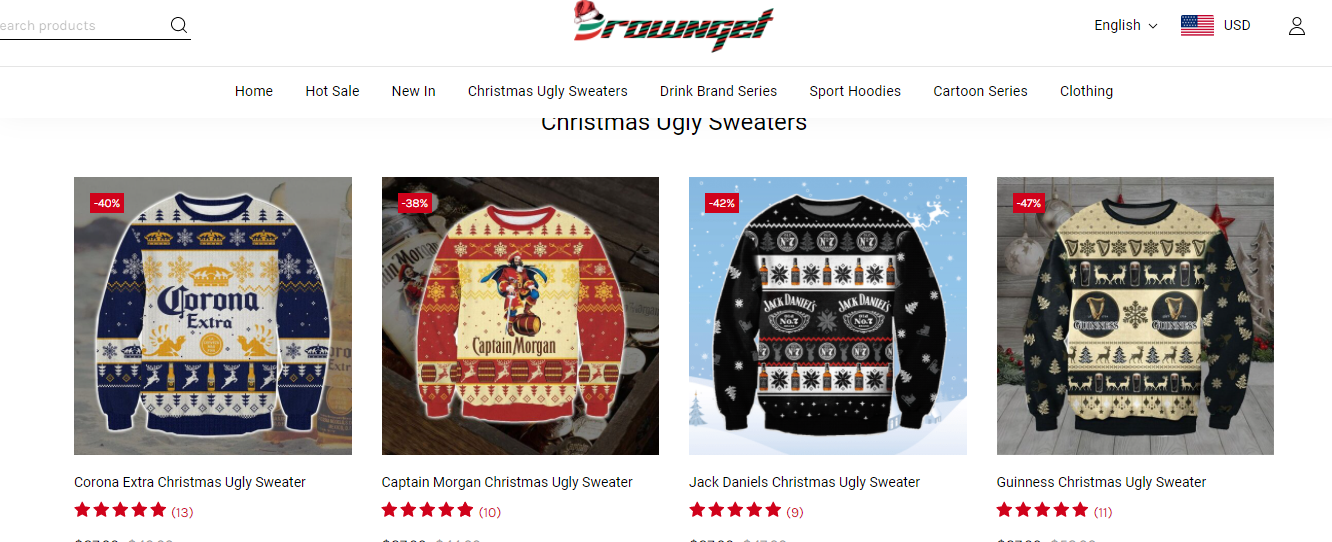This screenshot has height=542, width=1332.
Task: Open Guinness Christmas Ugly Sweater link
Action: (x=1101, y=482)
